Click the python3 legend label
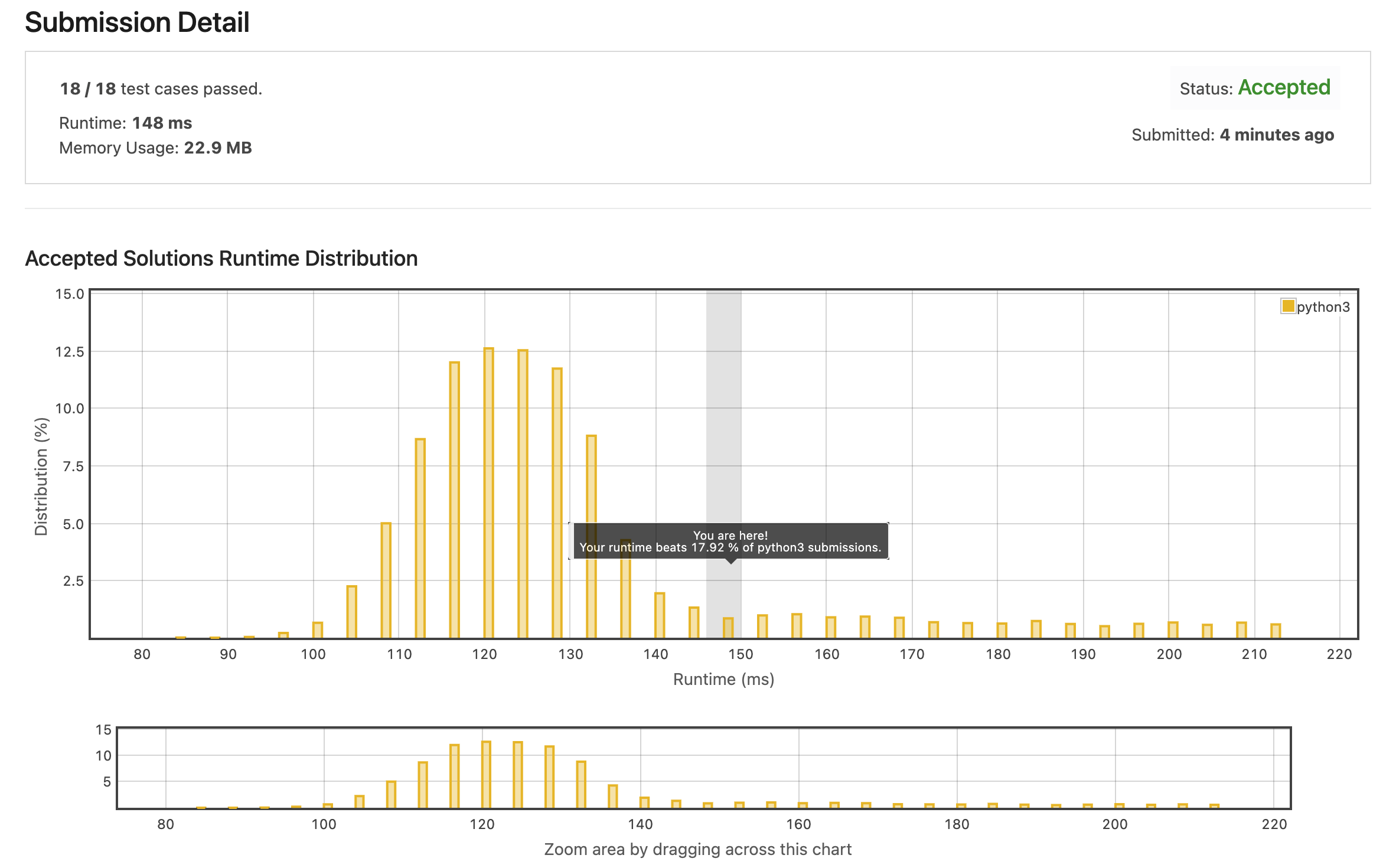Image resolution: width=1396 pixels, height=868 pixels. (1323, 307)
